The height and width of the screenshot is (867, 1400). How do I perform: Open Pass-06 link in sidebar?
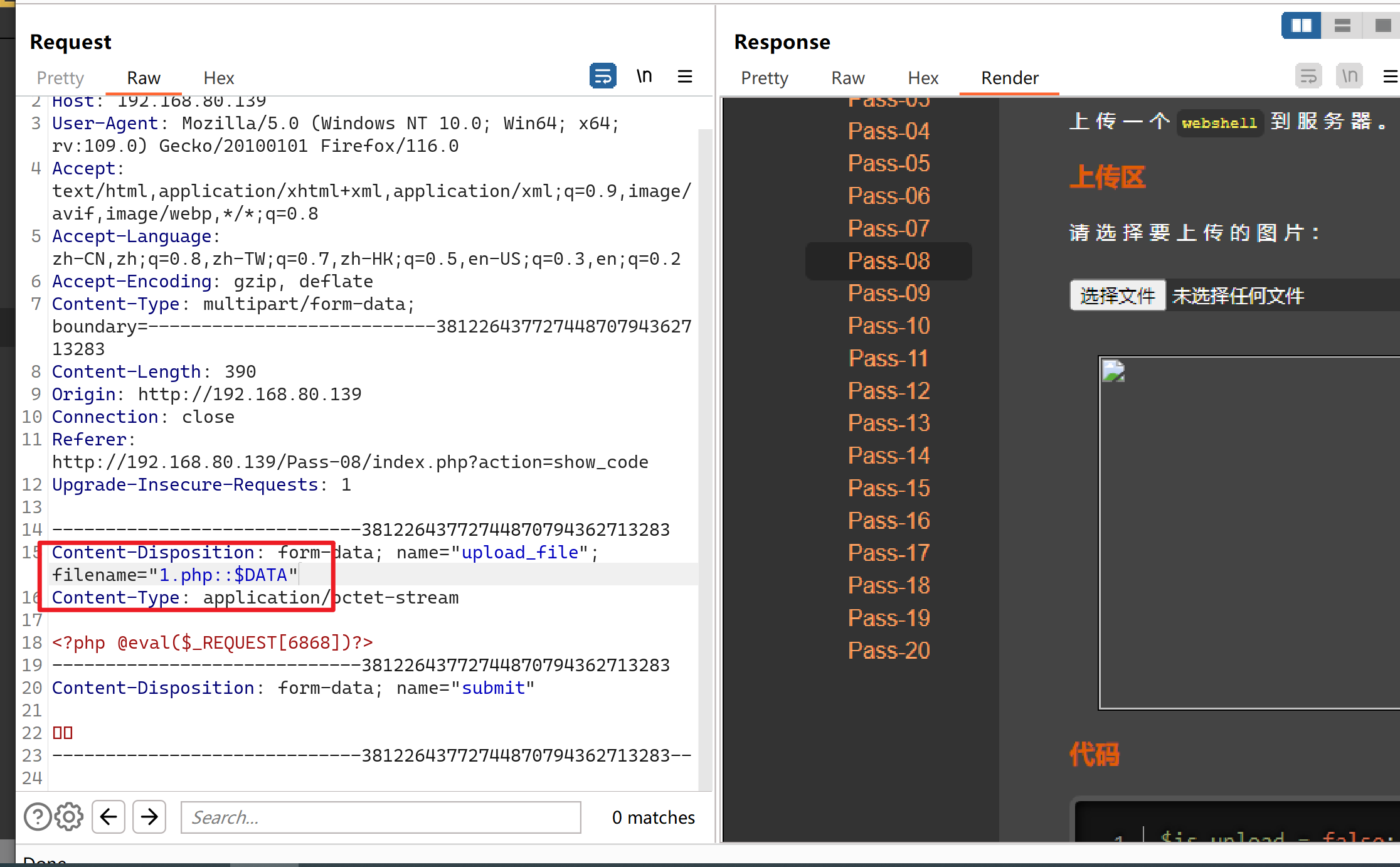coord(889,196)
